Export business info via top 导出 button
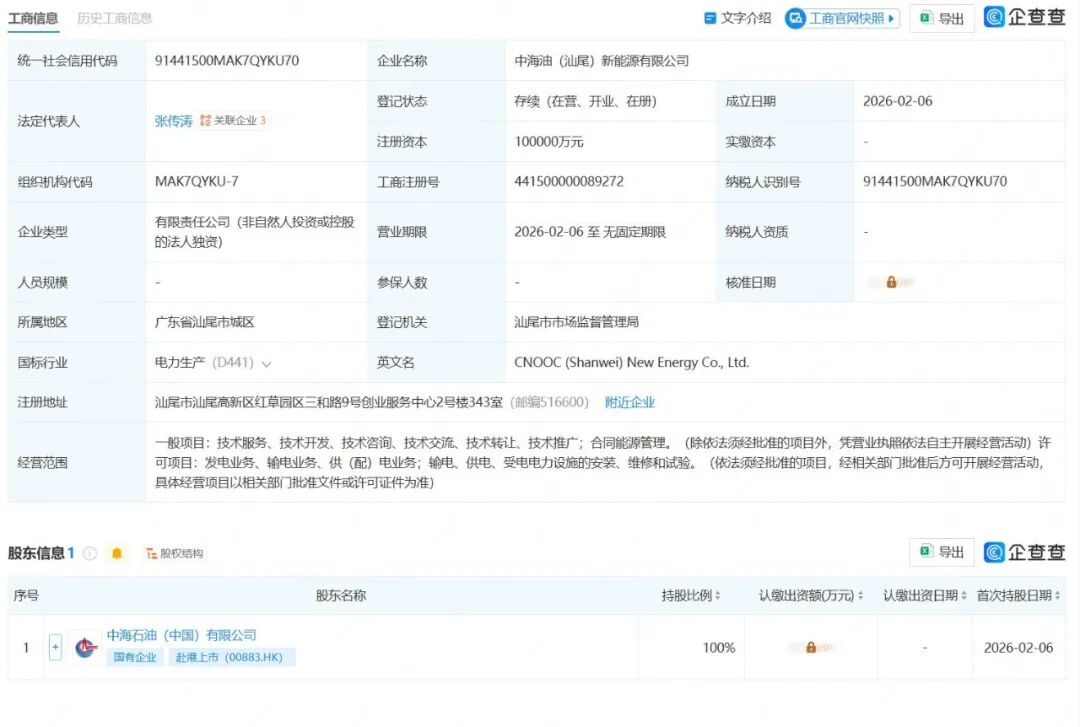 coord(942,19)
